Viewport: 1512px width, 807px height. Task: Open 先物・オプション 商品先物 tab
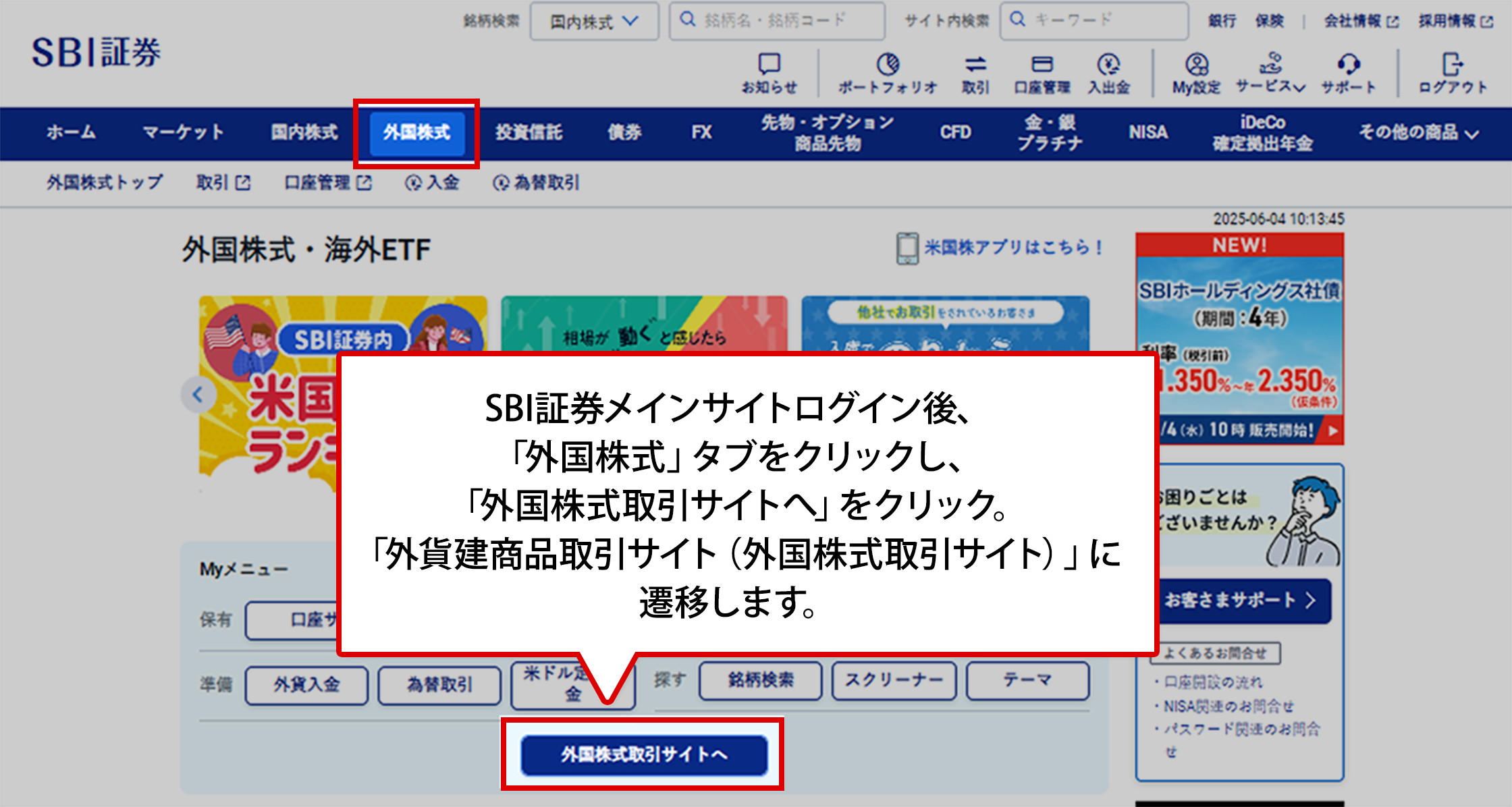[828, 133]
